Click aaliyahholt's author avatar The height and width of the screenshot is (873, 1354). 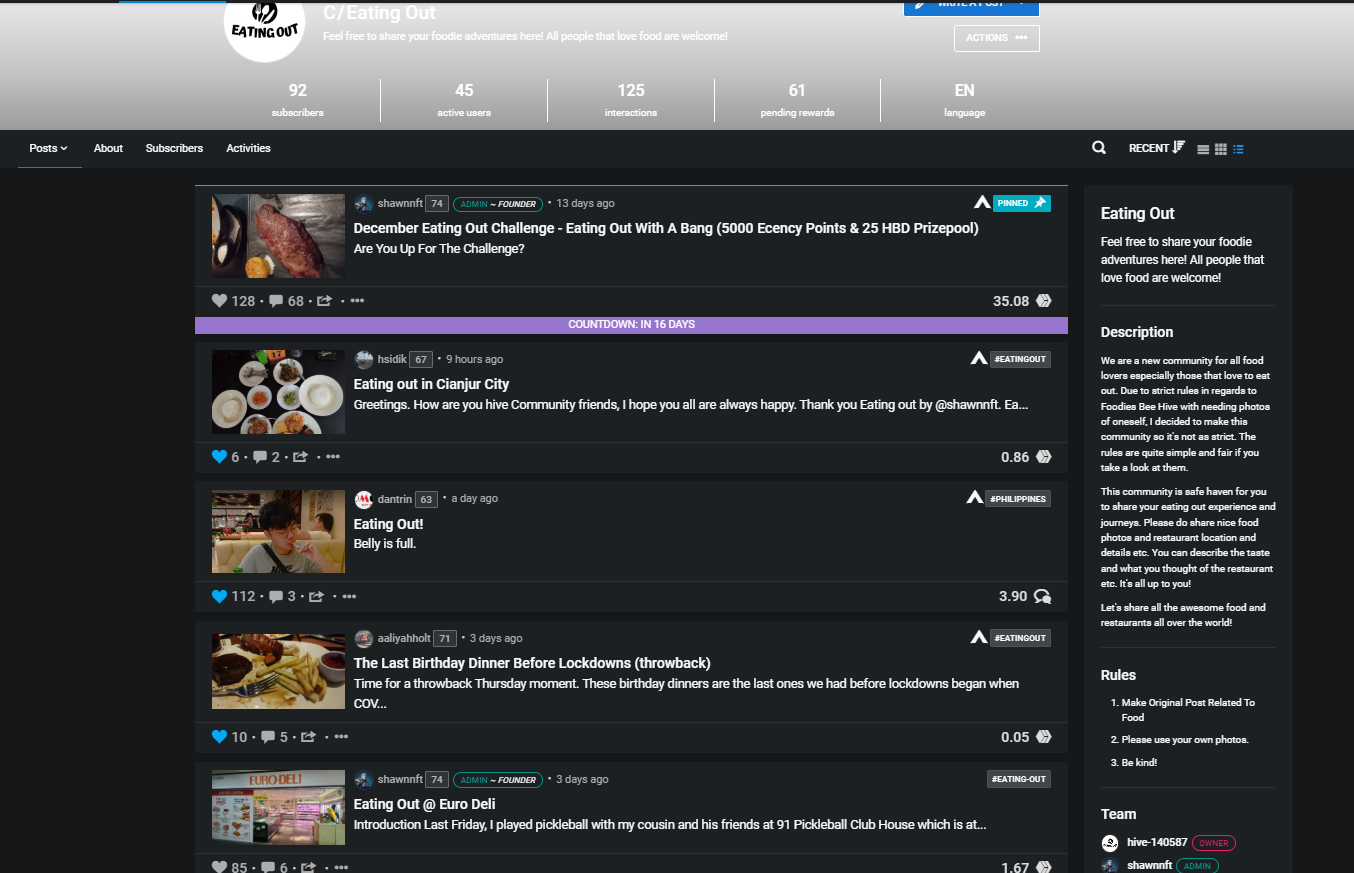(x=364, y=638)
